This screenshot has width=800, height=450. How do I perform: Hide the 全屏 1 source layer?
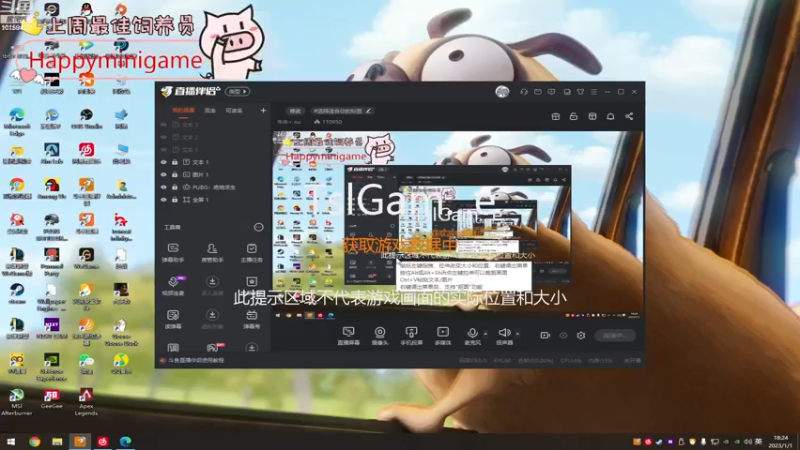[163, 200]
